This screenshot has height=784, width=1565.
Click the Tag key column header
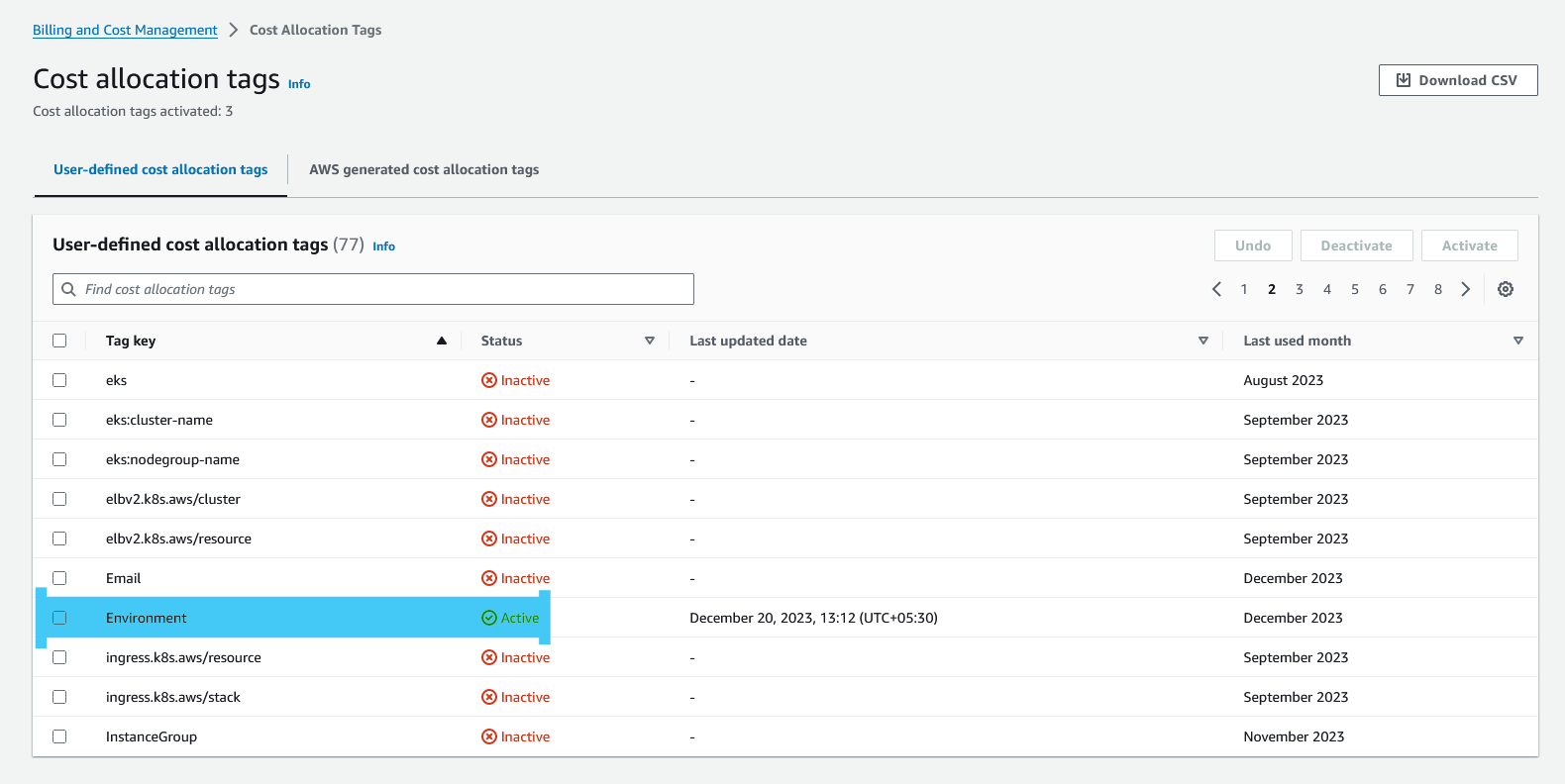[131, 341]
